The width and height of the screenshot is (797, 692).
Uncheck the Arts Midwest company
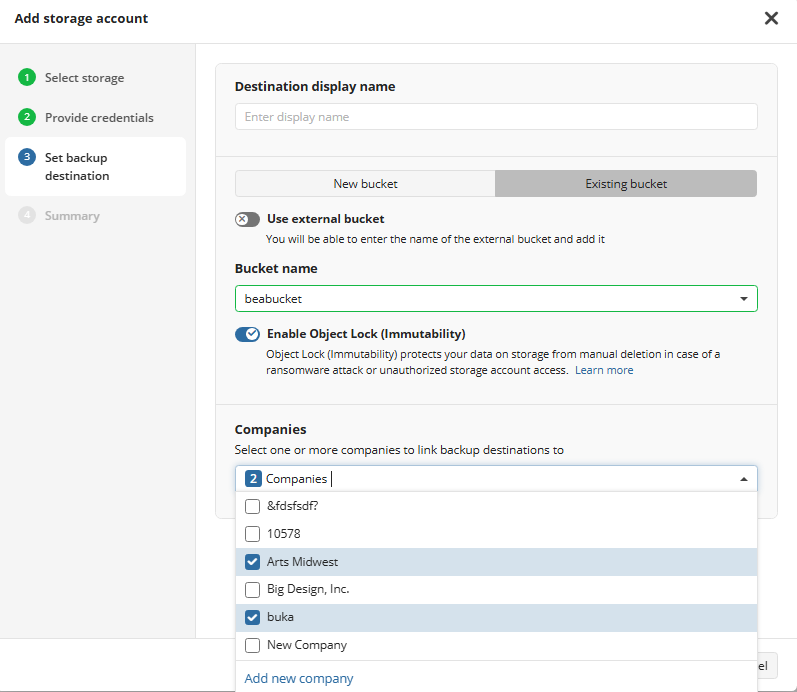point(252,562)
